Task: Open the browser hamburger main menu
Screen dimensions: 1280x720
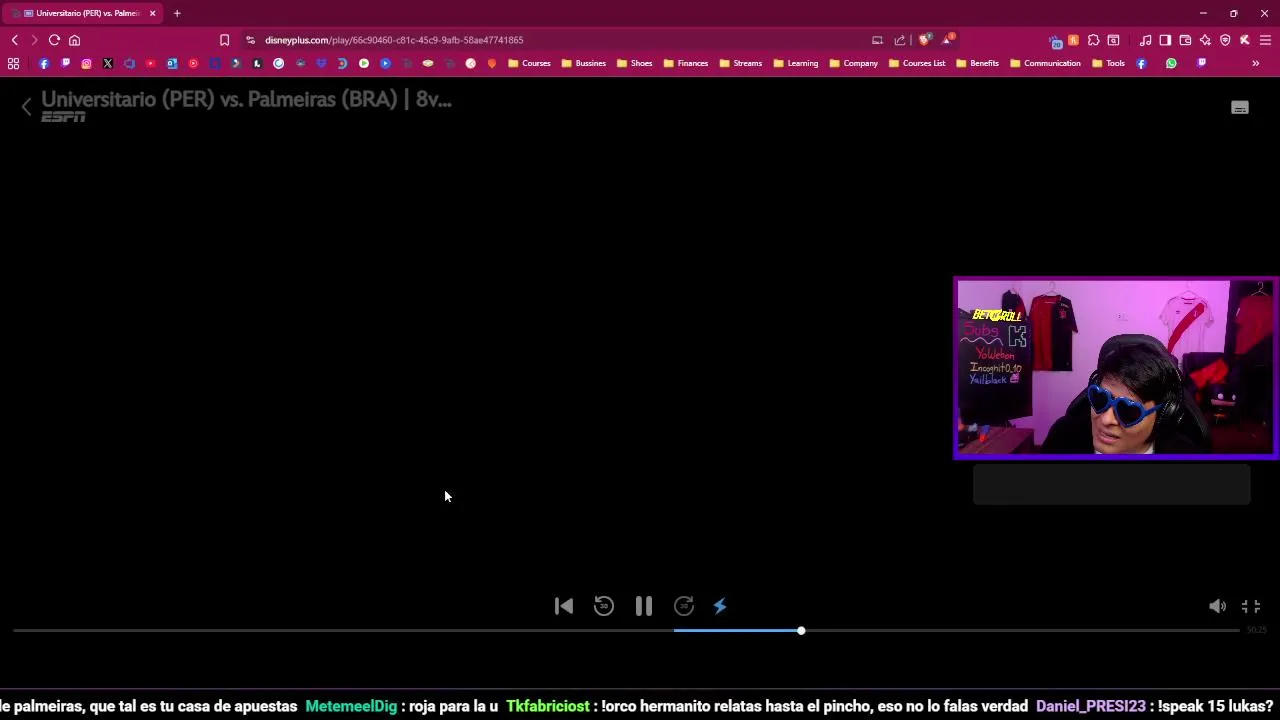Action: click(1265, 40)
